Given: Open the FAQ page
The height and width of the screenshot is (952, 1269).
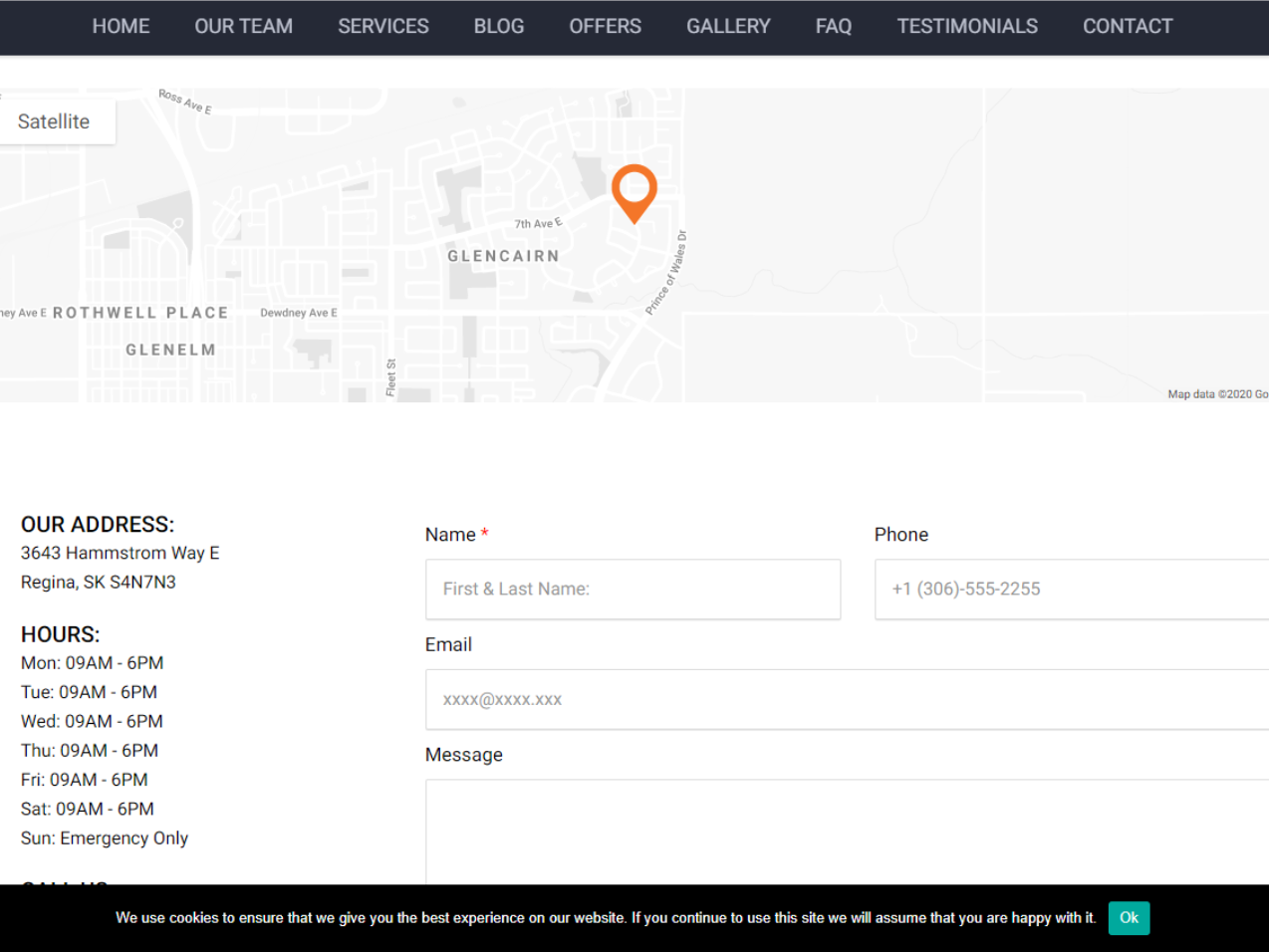Looking at the screenshot, I should coord(833,27).
